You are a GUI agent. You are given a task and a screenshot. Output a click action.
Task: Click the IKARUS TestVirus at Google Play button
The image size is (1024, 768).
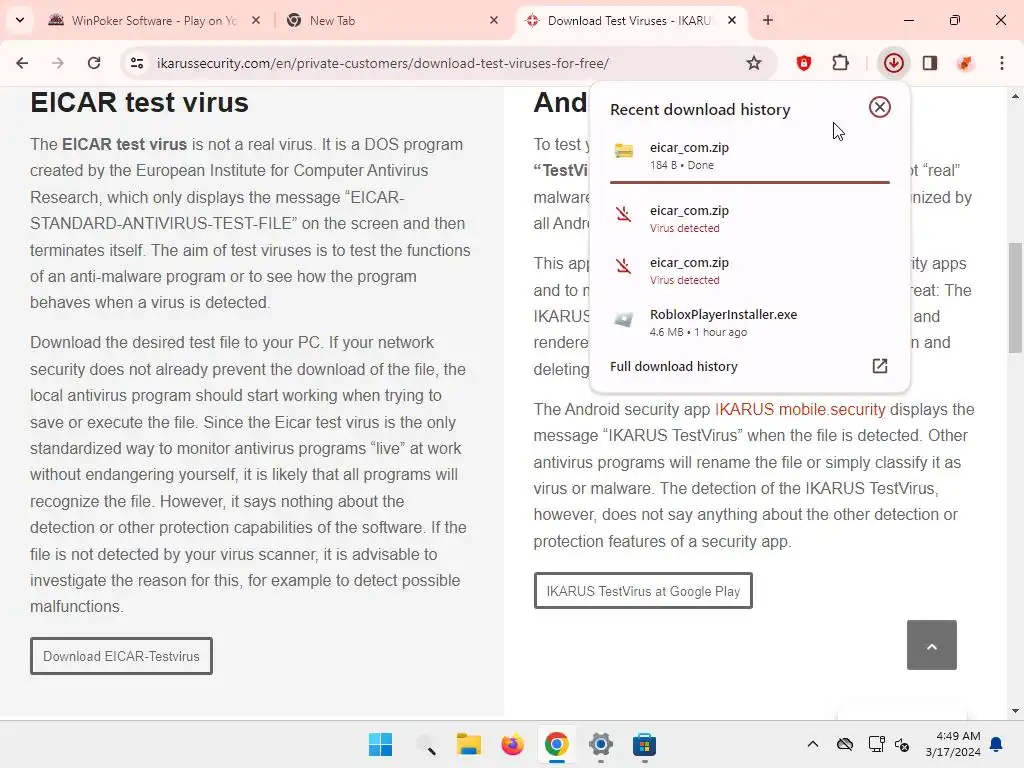643,591
